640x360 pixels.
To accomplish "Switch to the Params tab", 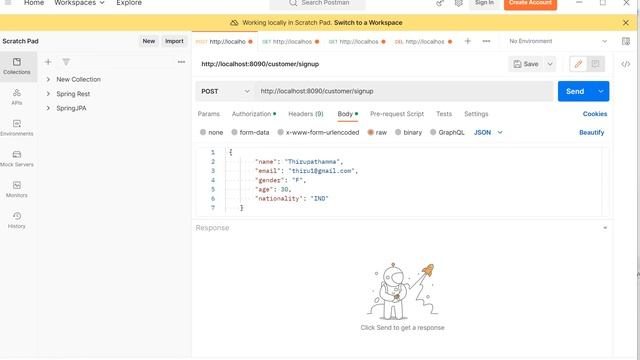I will click(209, 114).
